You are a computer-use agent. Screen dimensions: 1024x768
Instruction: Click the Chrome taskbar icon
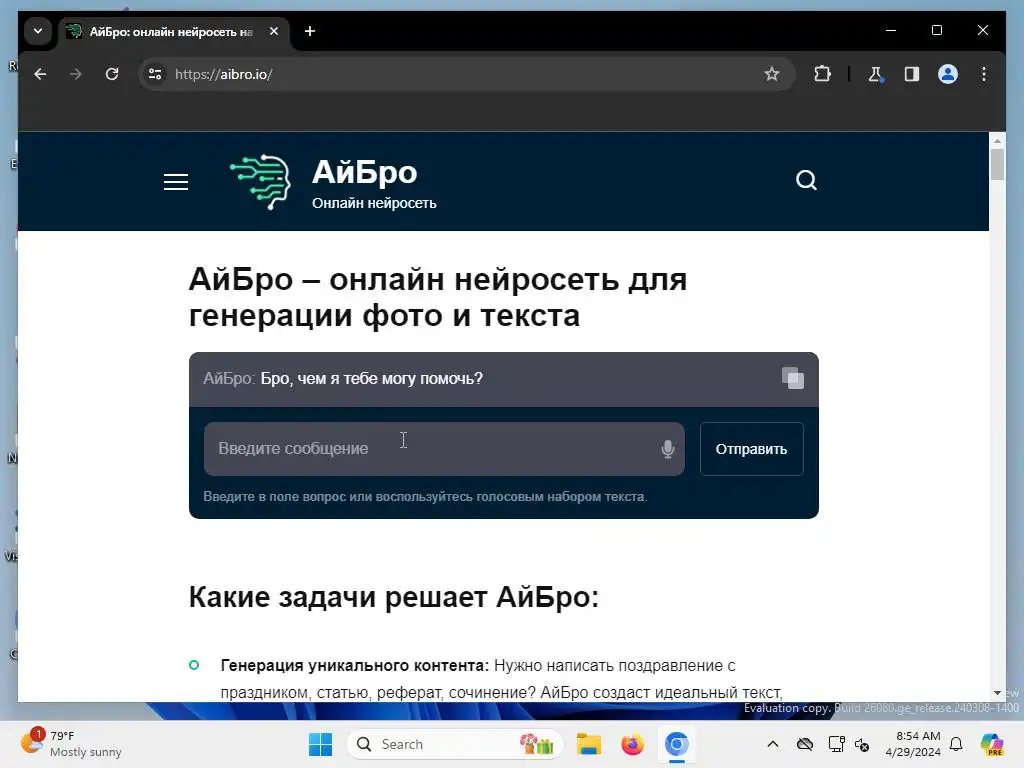(x=677, y=744)
